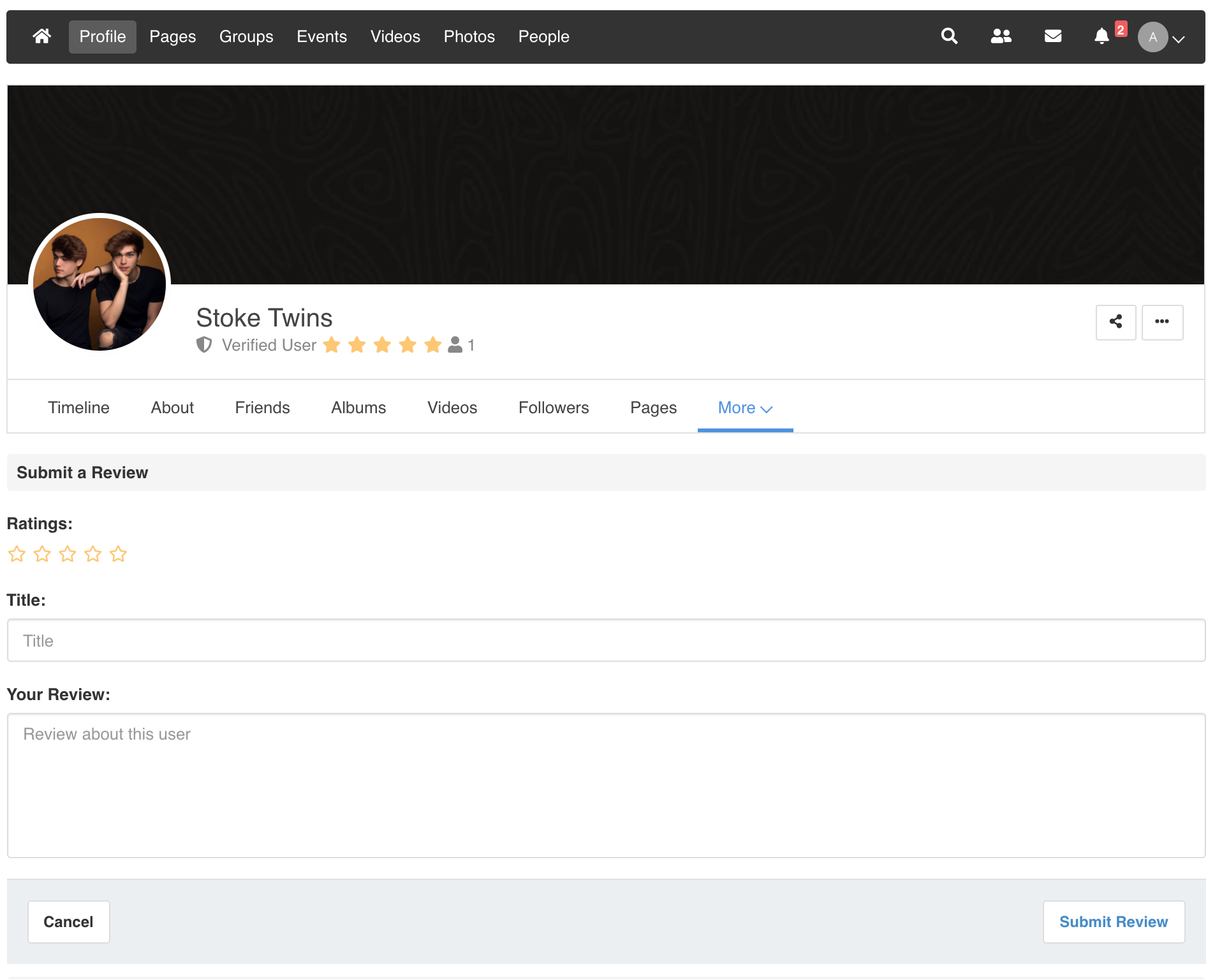This screenshot has height=980, width=1215.
Task: Rate one star in Ratings
Action: (17, 554)
